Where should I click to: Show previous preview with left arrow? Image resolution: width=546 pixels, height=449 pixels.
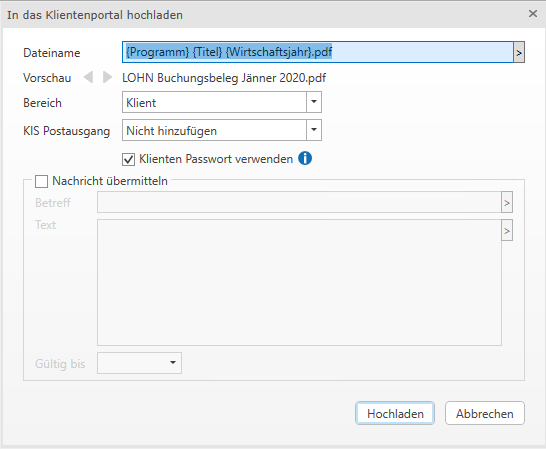pos(88,77)
